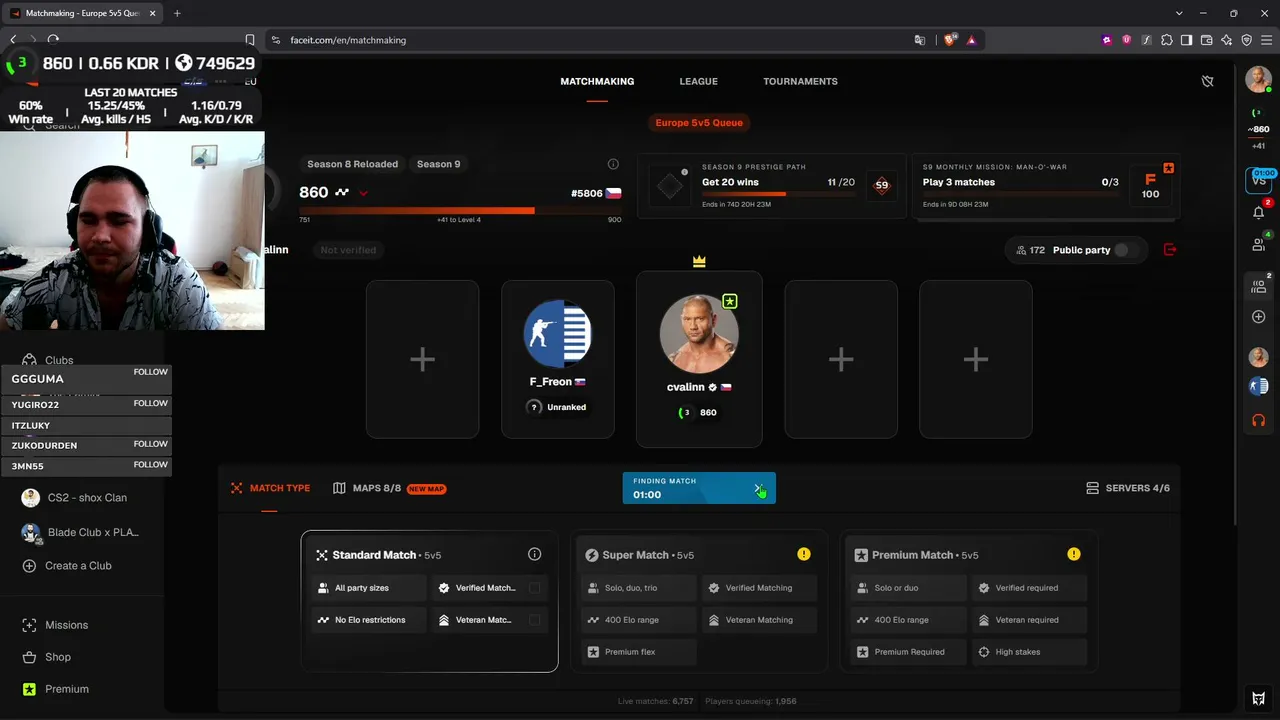Viewport: 1280px width, 720px height.
Task: Add a player in the last empty slot
Action: (975, 359)
